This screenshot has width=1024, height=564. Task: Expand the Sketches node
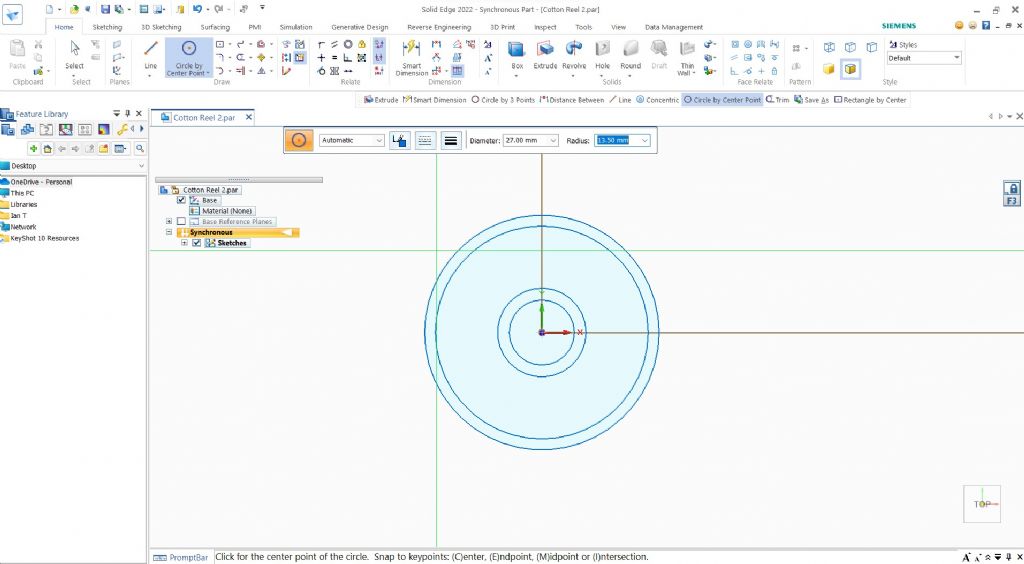[184, 243]
